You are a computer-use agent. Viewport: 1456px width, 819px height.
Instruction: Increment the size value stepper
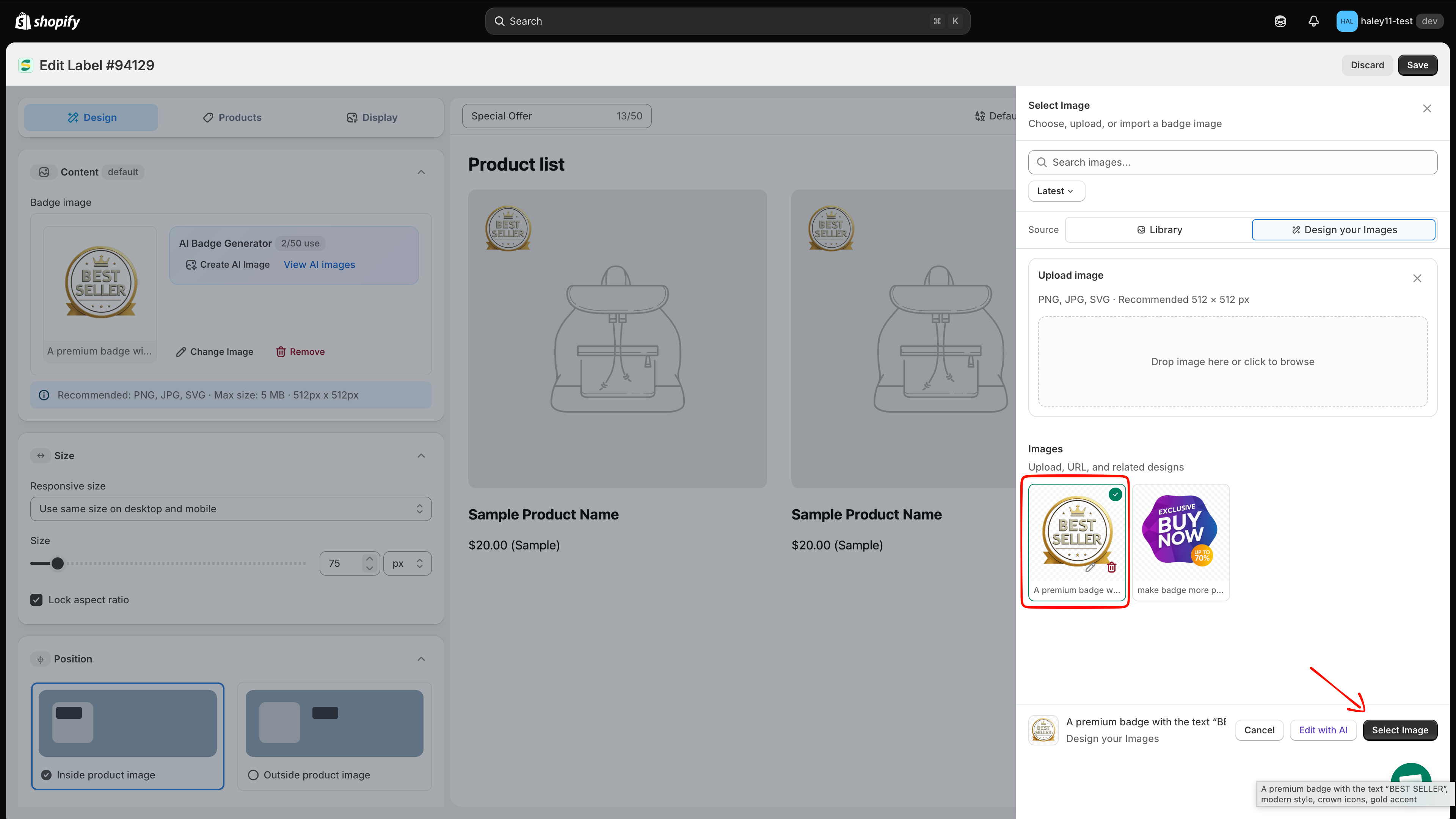point(370,559)
